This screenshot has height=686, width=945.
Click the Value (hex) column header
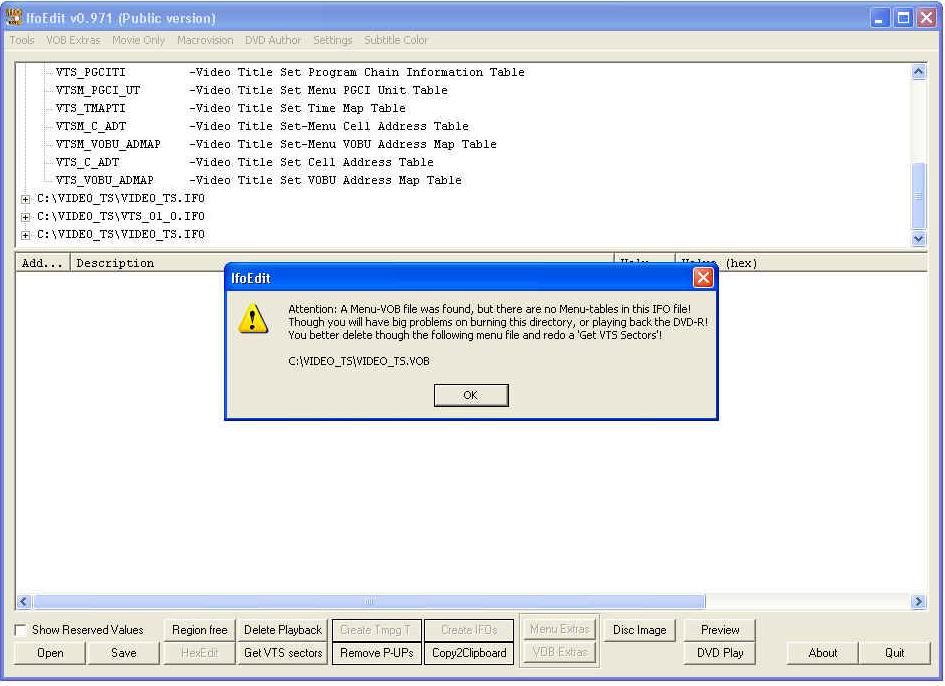point(800,263)
